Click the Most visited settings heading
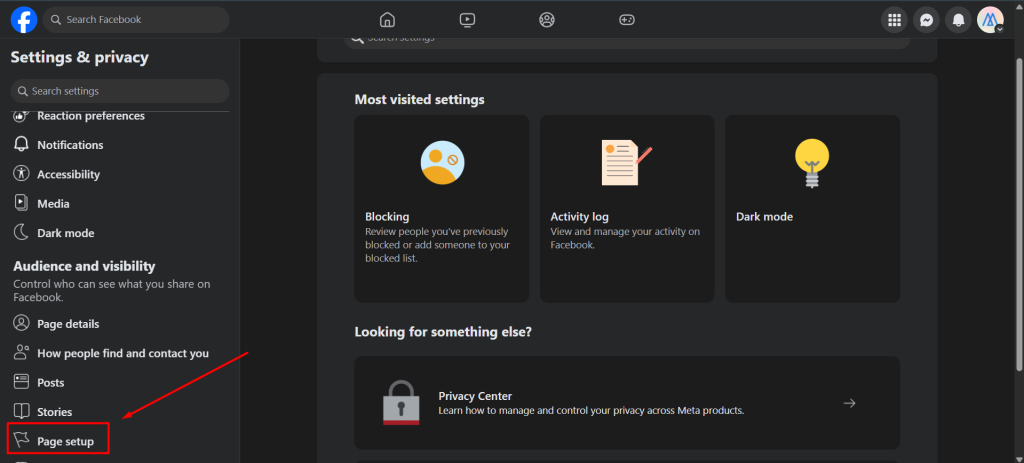The height and width of the screenshot is (463, 1024). 419,100
